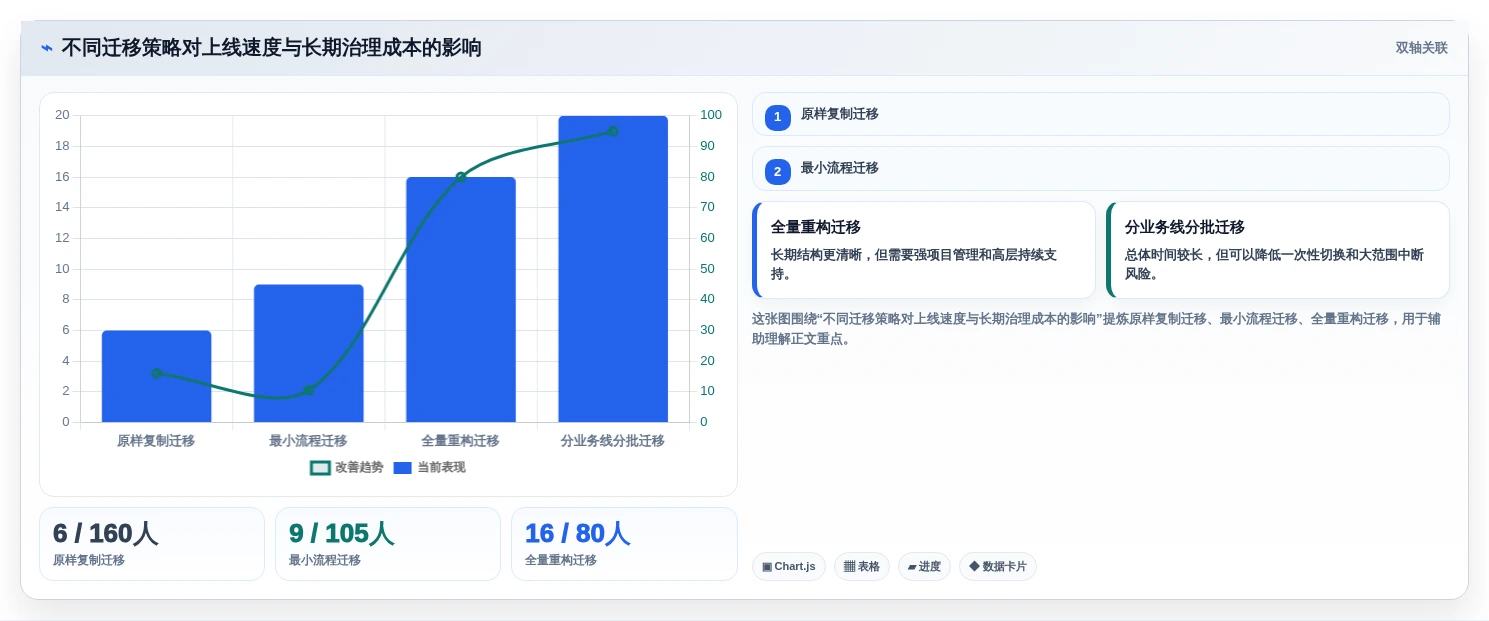Open the 全量重构迁移 description card
The width and height of the screenshot is (1489, 621).
[924, 250]
